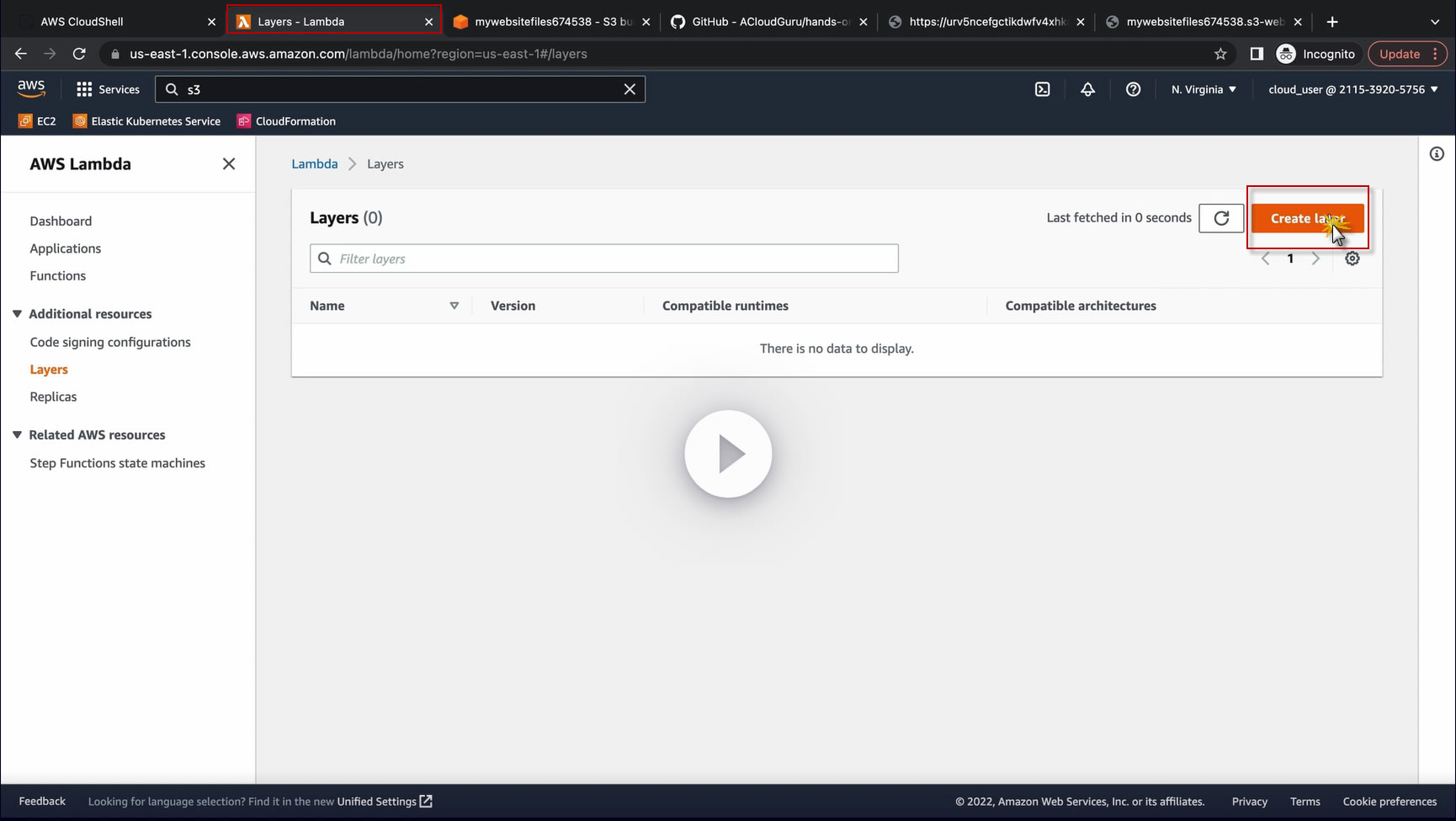
Task: Bookmark this page with the star
Action: pyautogui.click(x=1220, y=54)
